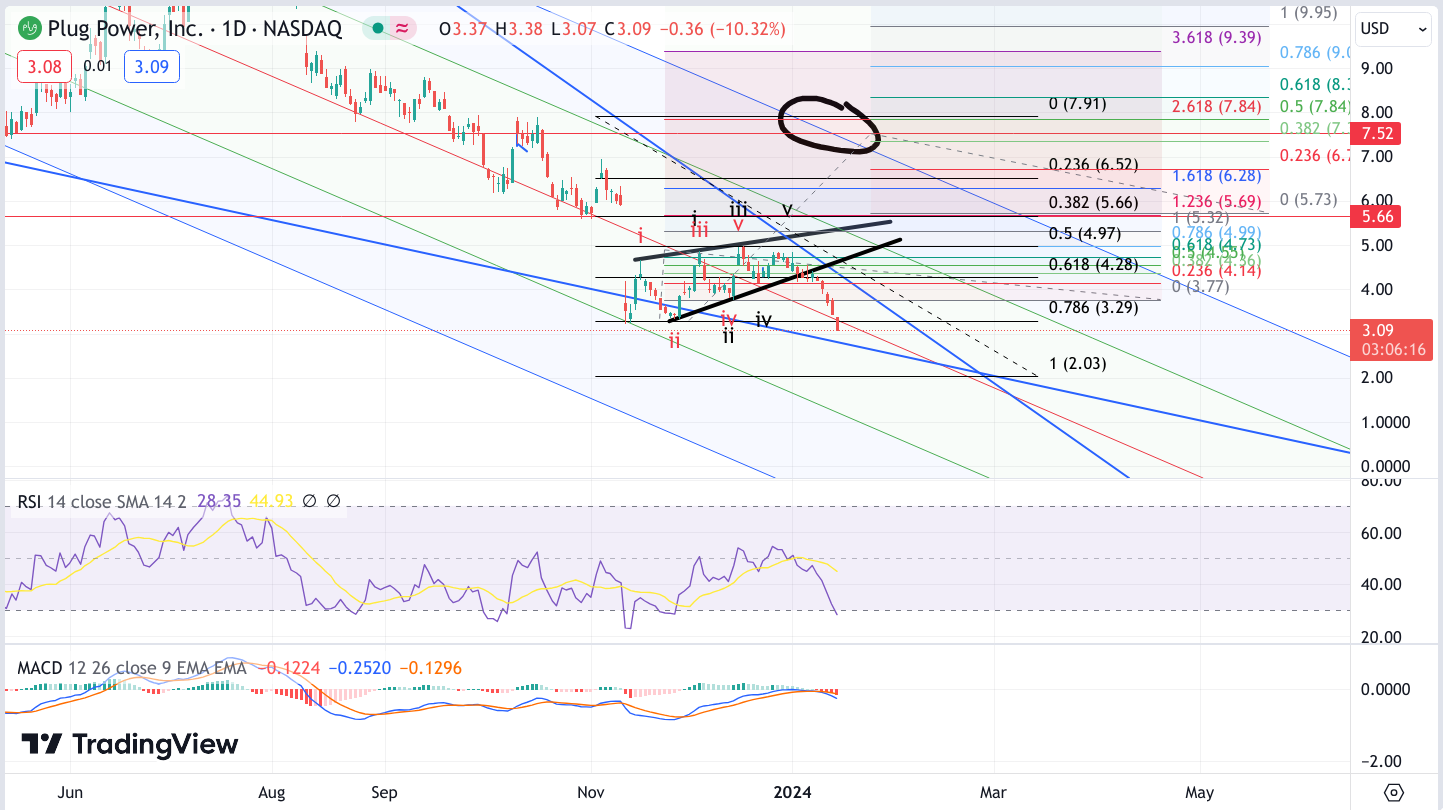Click the 0.01 spread value
The width and height of the screenshot is (1443, 810).
pos(97,66)
